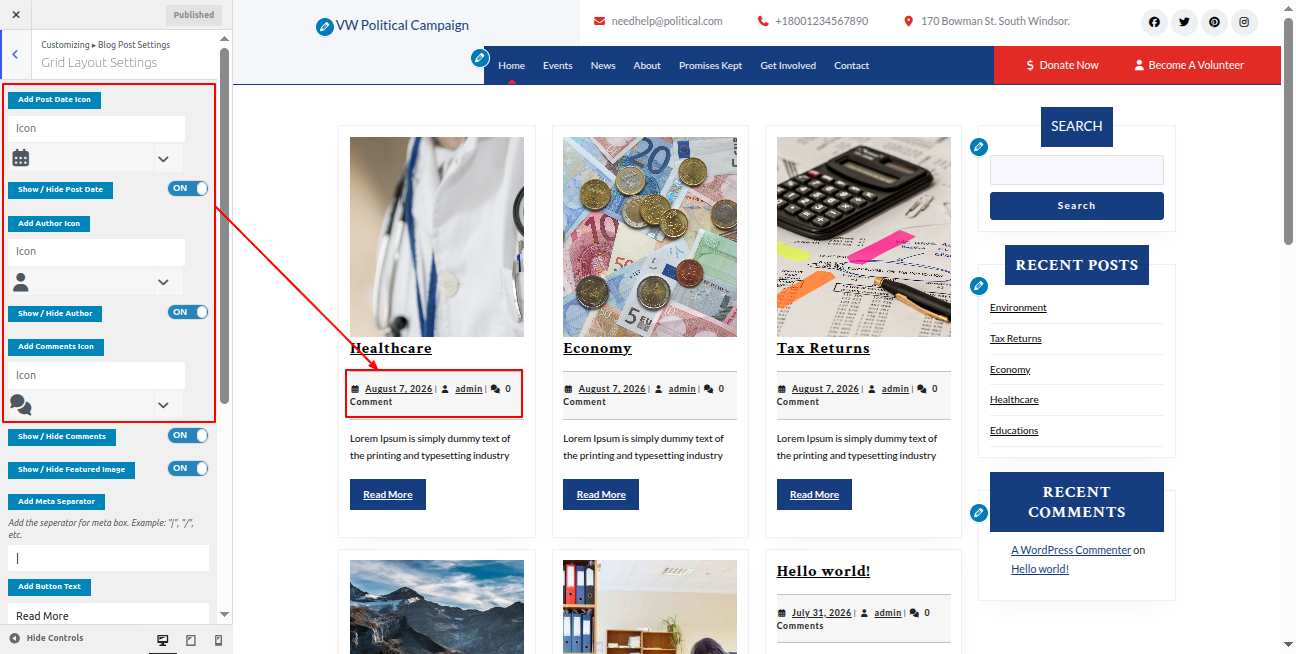This screenshot has width=1296, height=654.
Task: Open Home menu item
Action: (512, 65)
